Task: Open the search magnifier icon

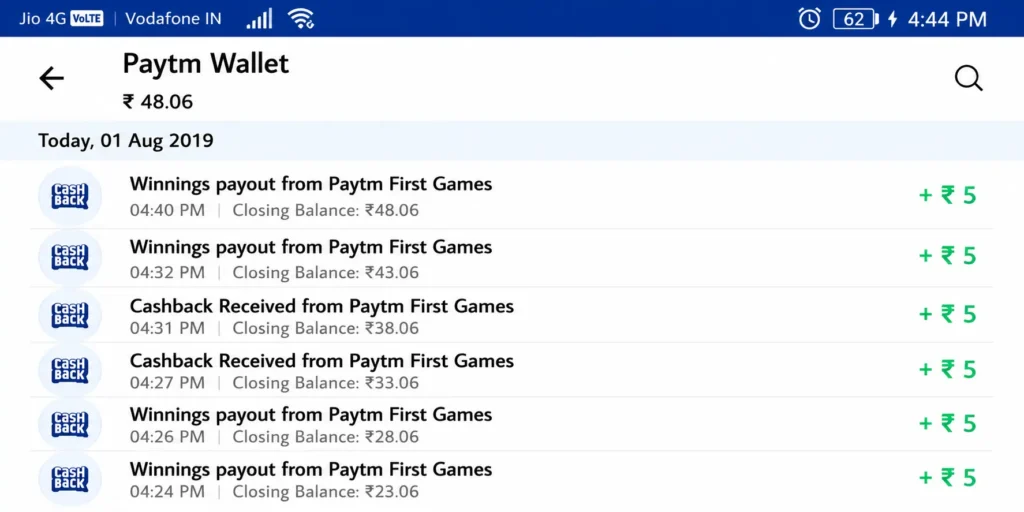Action: tap(968, 79)
